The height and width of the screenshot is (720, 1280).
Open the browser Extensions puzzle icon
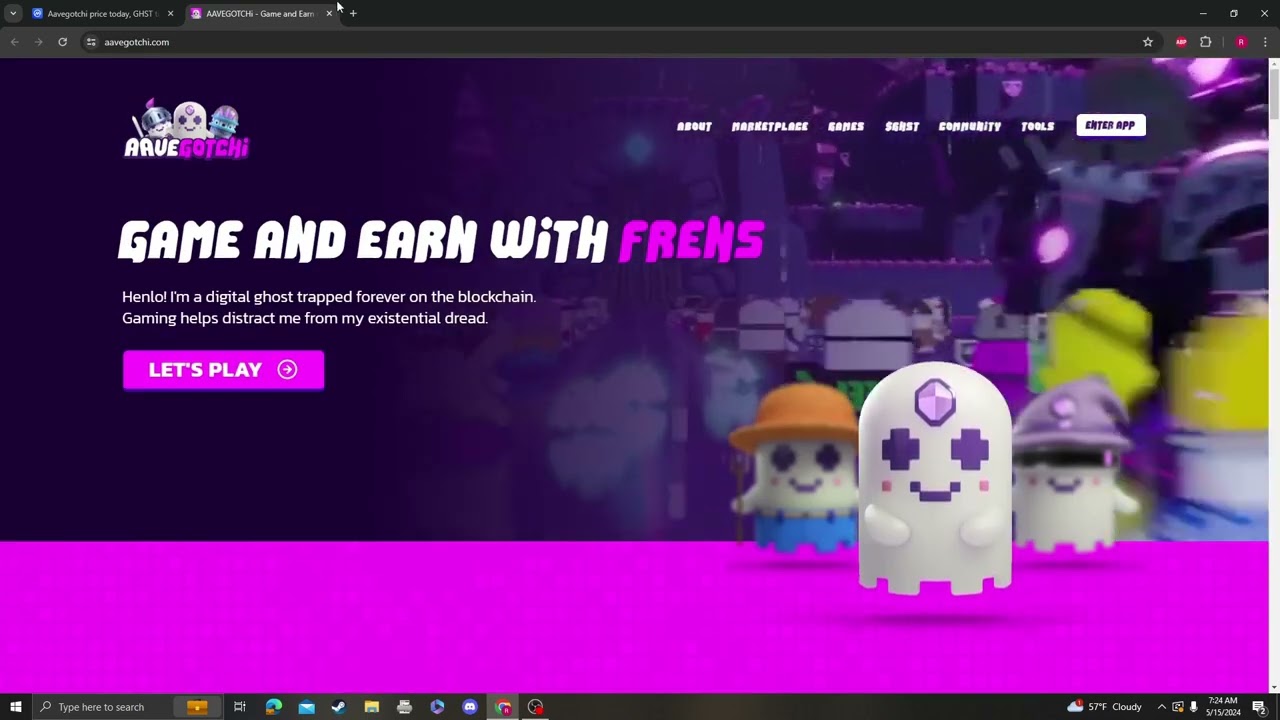click(1205, 42)
